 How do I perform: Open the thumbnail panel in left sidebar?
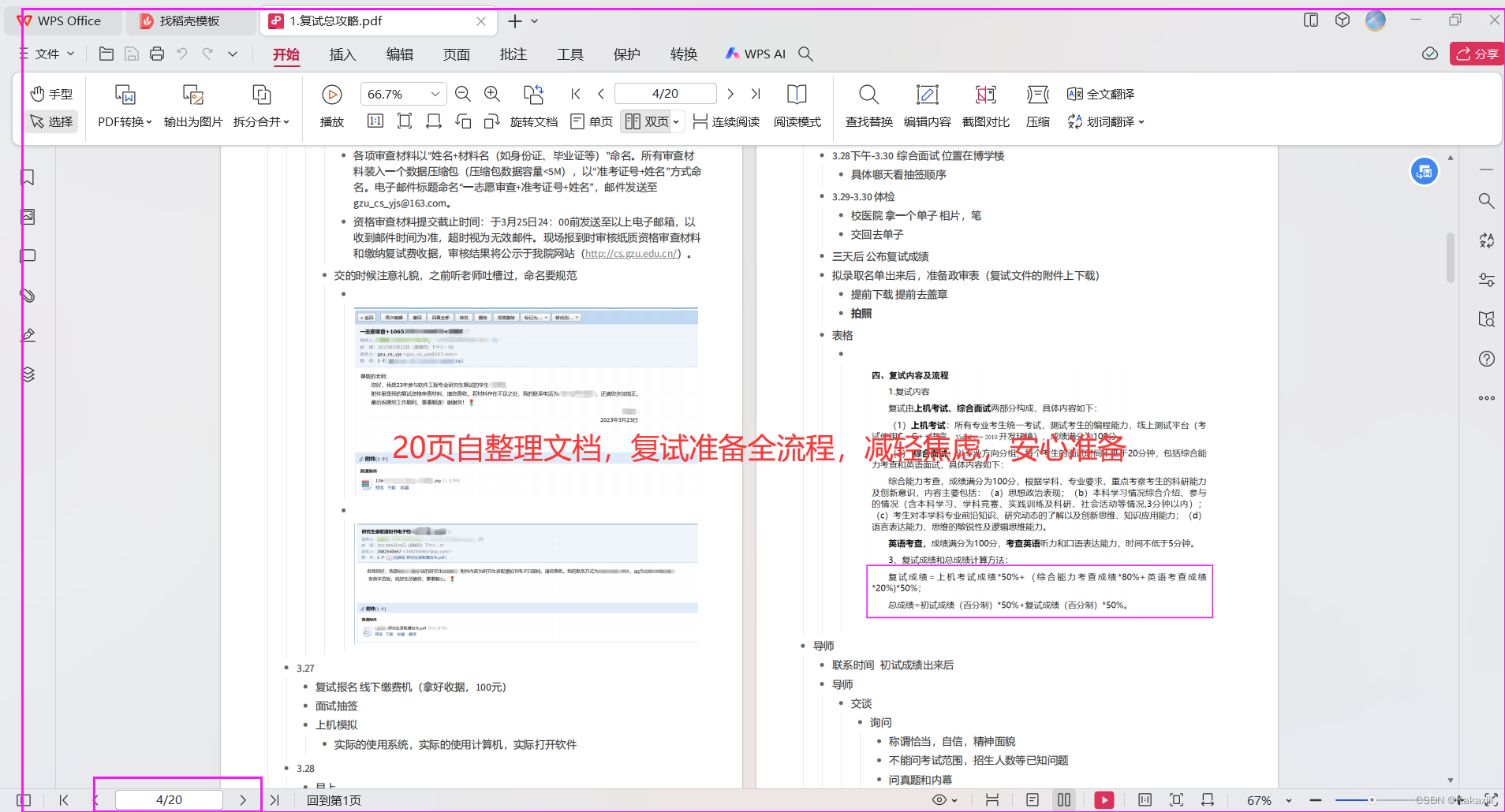click(x=28, y=217)
